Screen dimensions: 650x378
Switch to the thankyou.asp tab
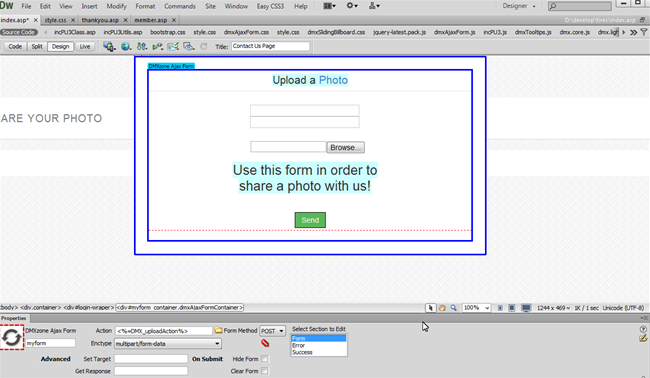click(100, 20)
